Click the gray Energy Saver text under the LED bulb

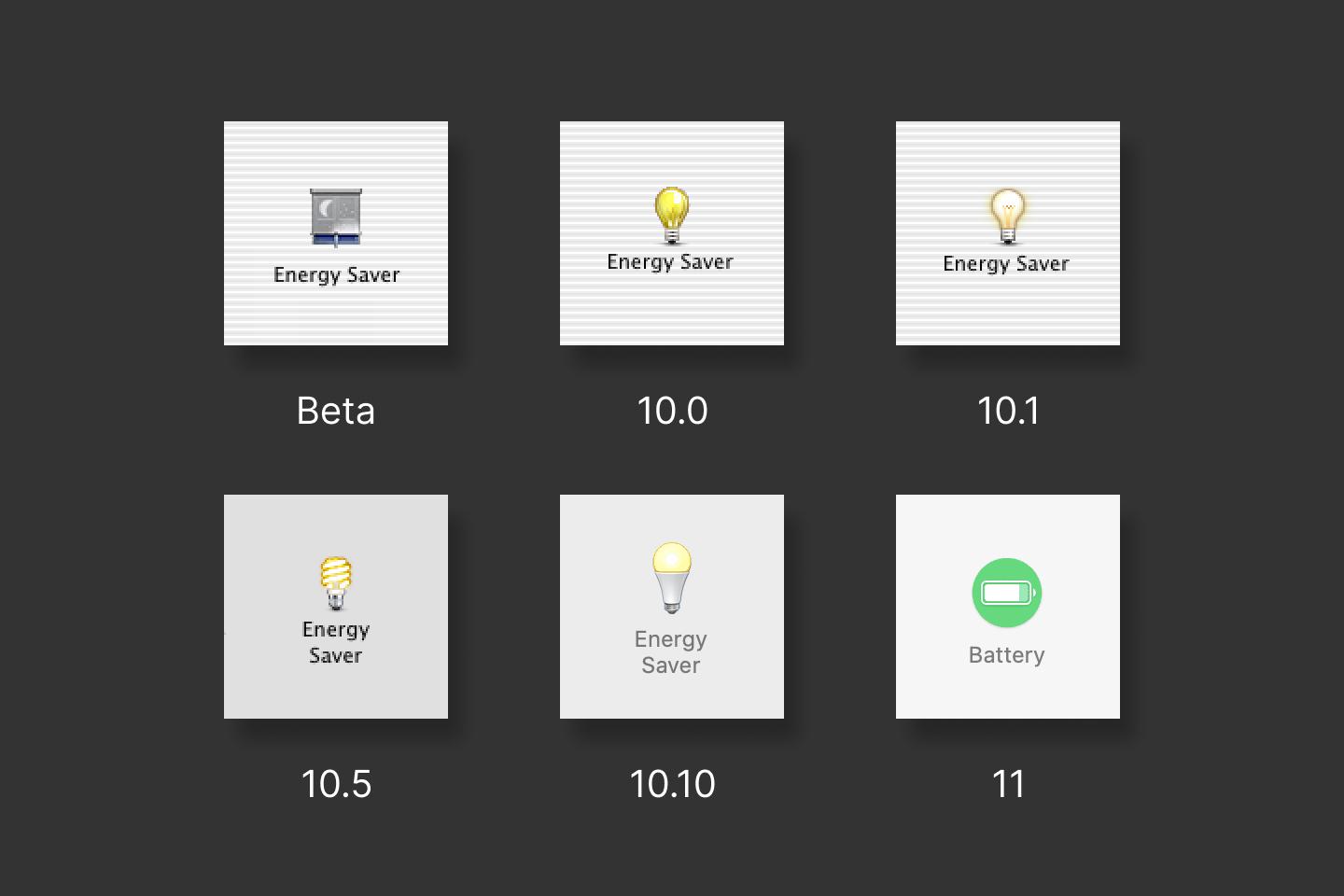[x=671, y=651]
